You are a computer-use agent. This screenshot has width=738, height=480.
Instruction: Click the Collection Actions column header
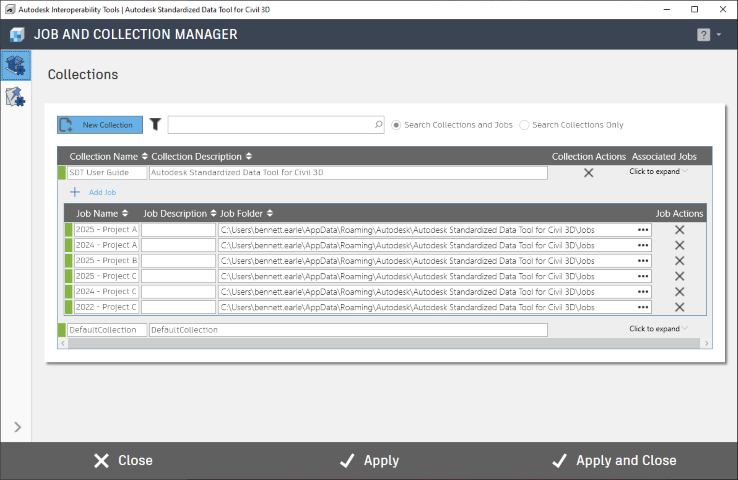click(x=588, y=156)
